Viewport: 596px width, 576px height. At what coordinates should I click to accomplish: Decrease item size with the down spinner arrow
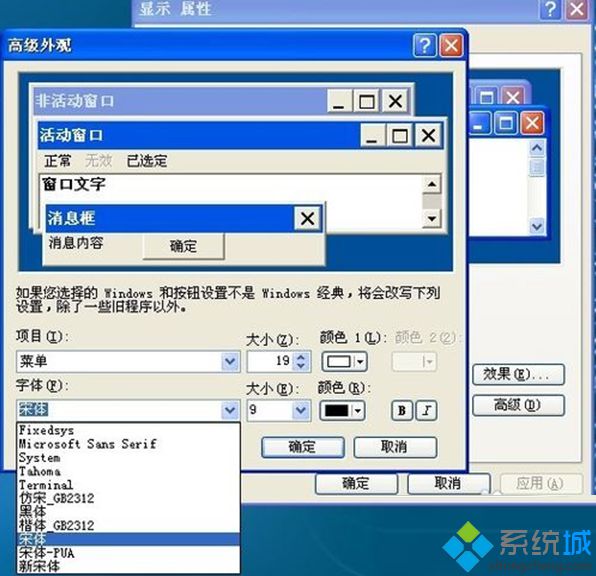[301, 366]
